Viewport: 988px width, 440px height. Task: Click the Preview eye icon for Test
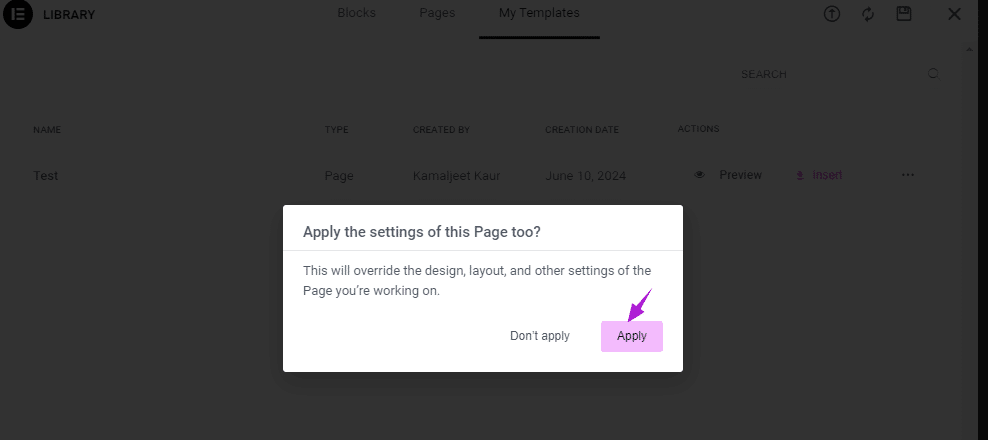(700, 175)
